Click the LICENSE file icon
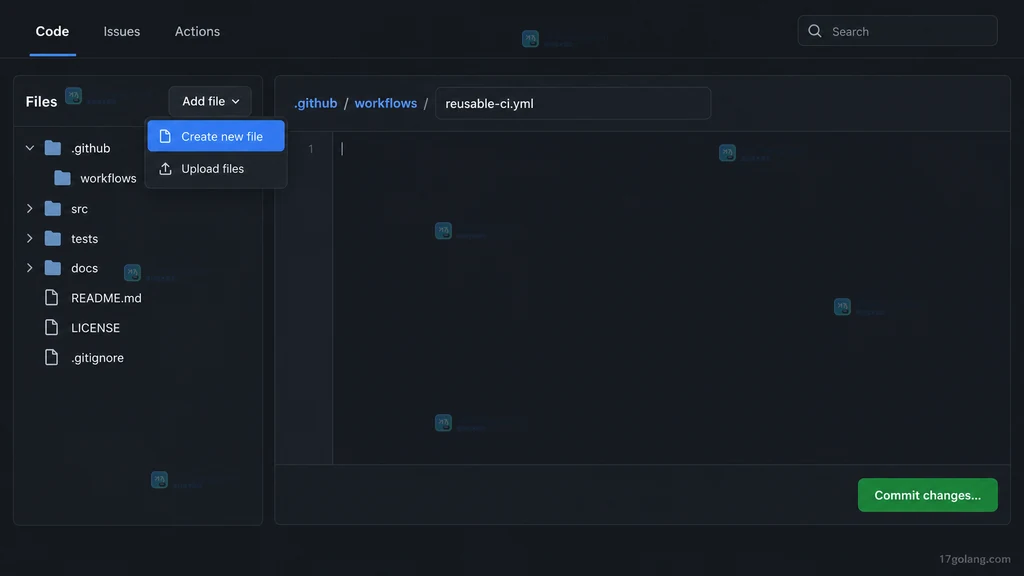 click(52, 328)
